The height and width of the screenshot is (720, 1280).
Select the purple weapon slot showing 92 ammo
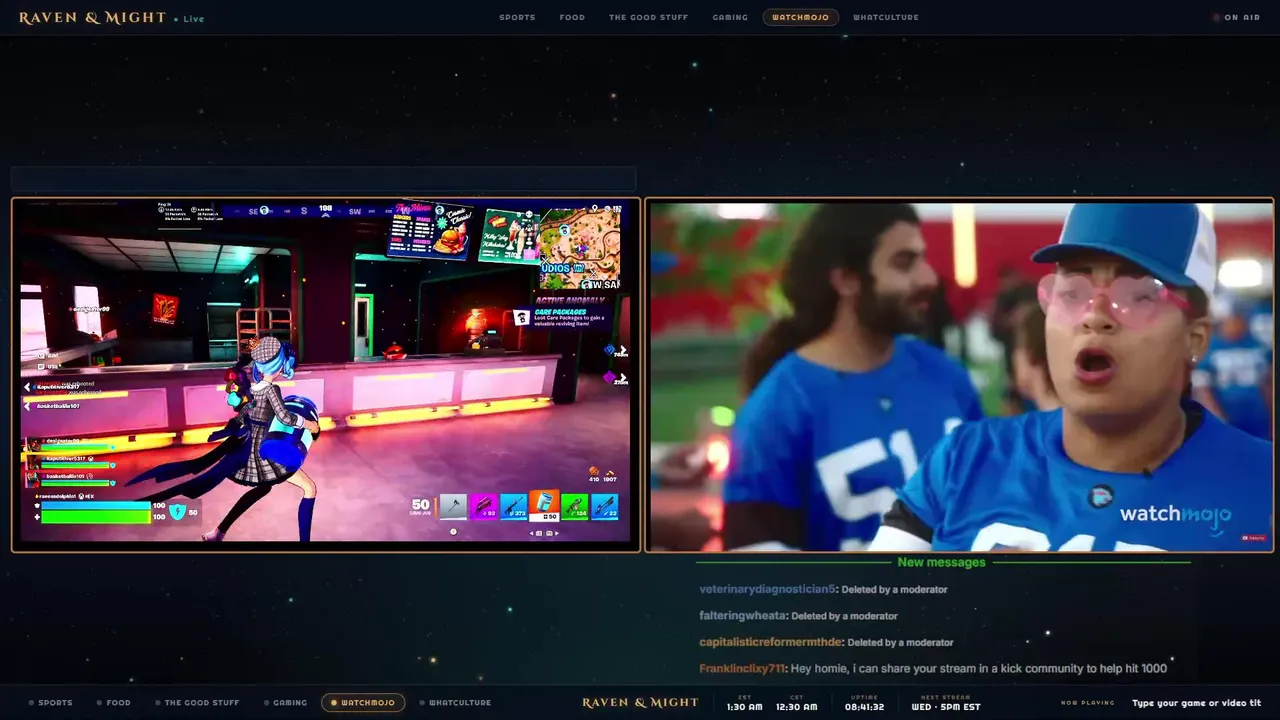tap(484, 506)
